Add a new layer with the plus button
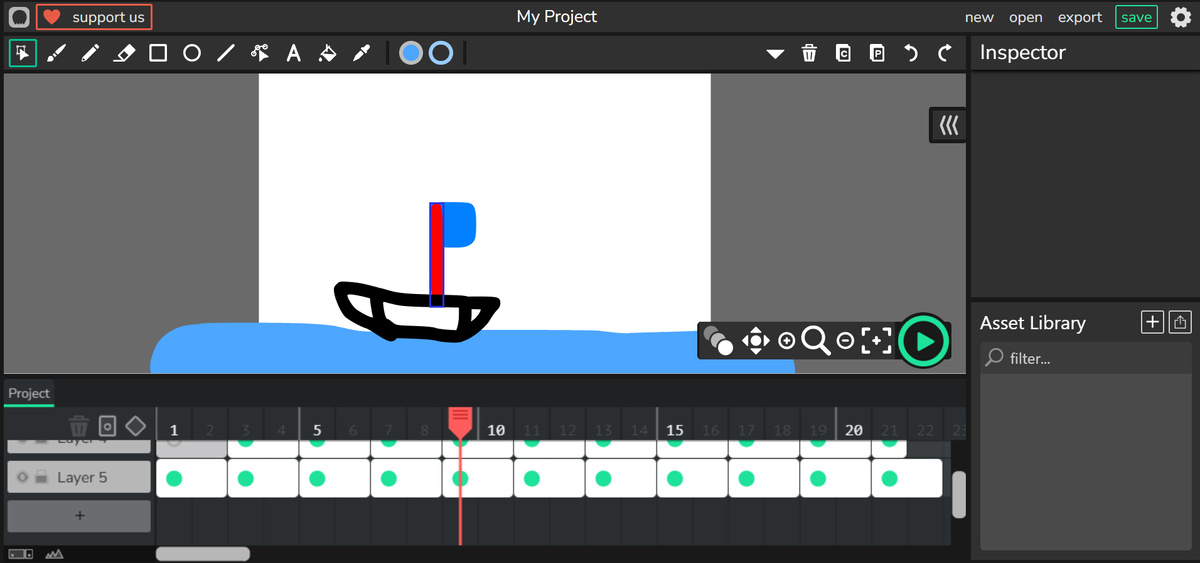This screenshot has width=1200, height=563. (x=80, y=516)
